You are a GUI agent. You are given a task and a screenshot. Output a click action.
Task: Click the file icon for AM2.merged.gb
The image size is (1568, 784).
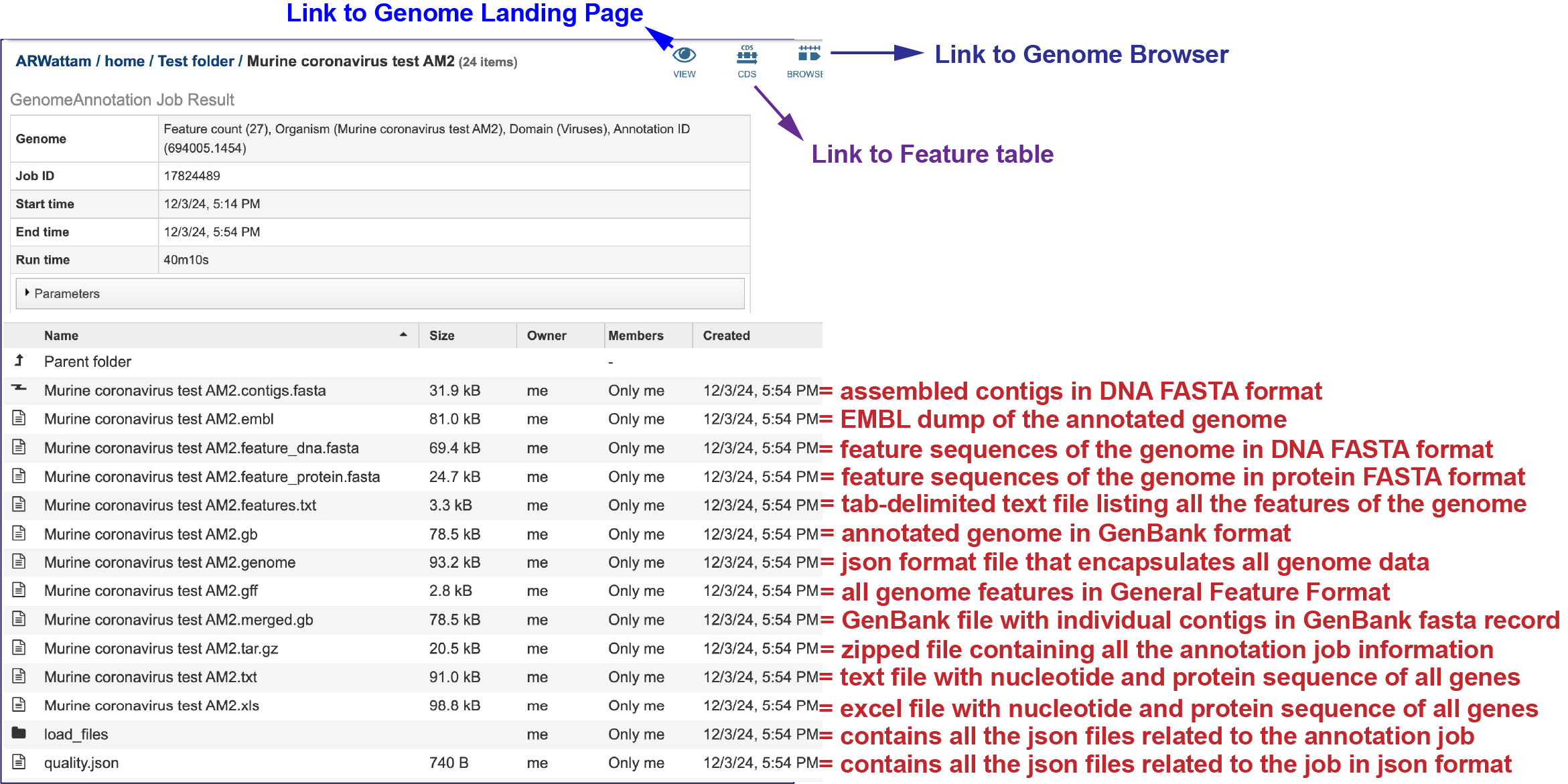pyautogui.click(x=19, y=619)
